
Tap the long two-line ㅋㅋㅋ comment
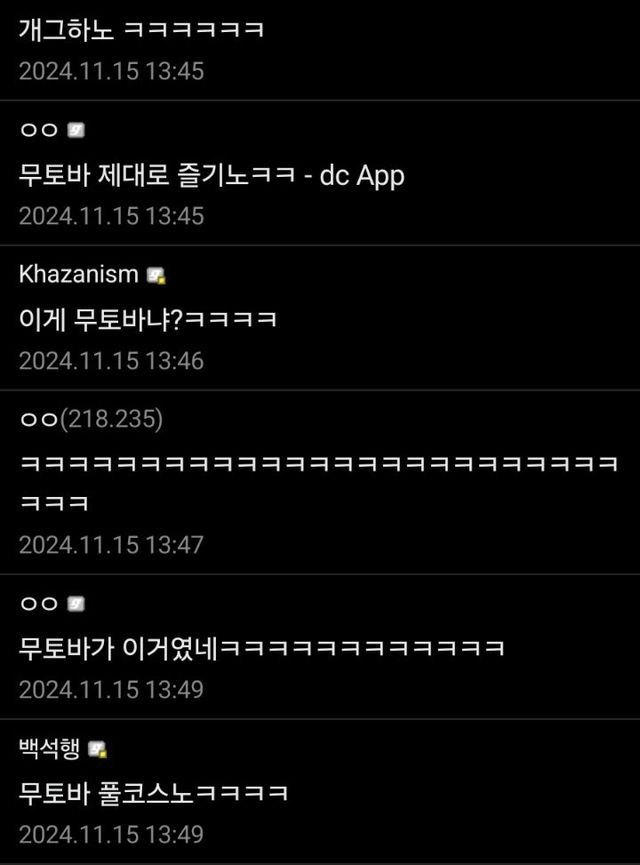click(x=318, y=483)
